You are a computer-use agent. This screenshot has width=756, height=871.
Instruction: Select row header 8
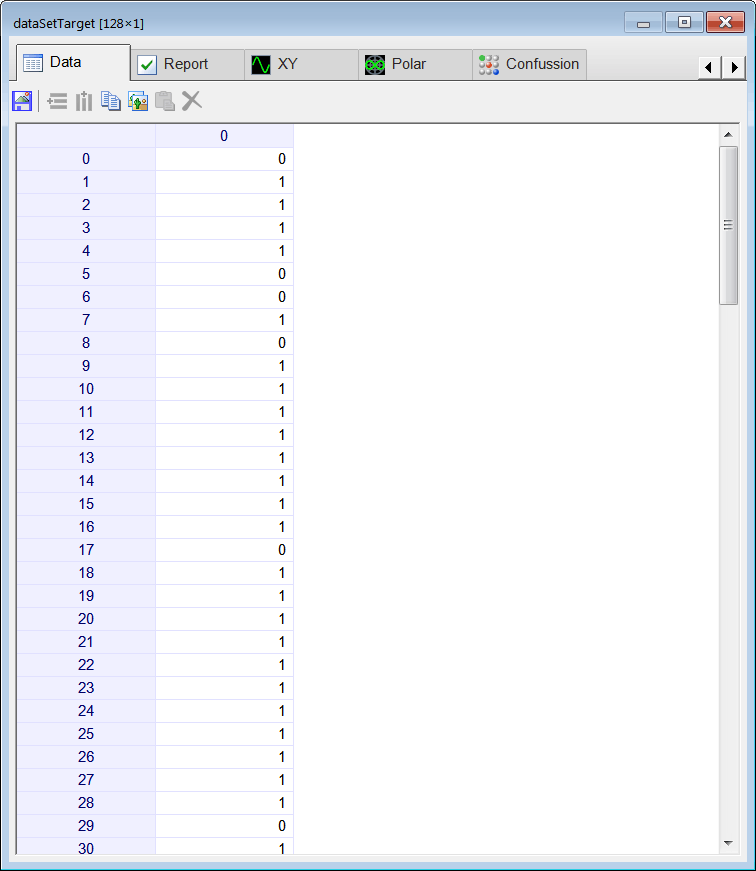(86, 343)
